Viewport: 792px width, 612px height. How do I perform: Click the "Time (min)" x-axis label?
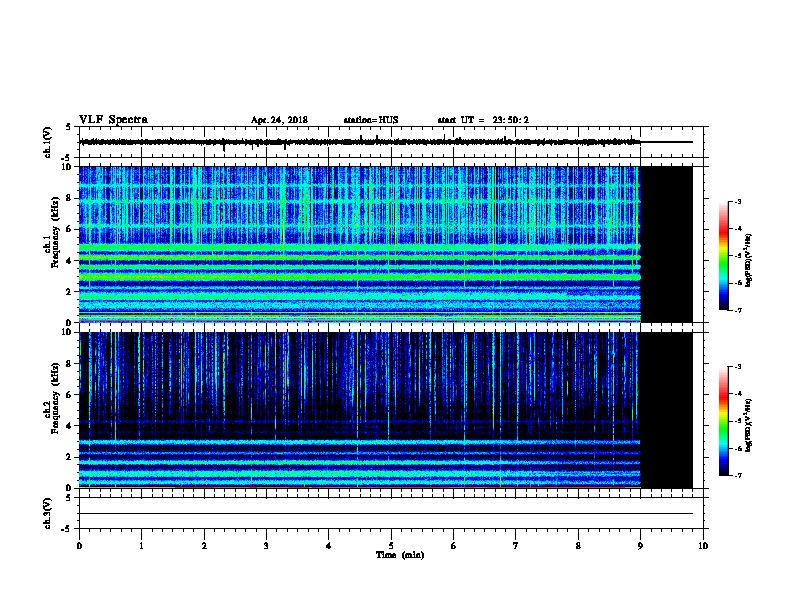400,555
